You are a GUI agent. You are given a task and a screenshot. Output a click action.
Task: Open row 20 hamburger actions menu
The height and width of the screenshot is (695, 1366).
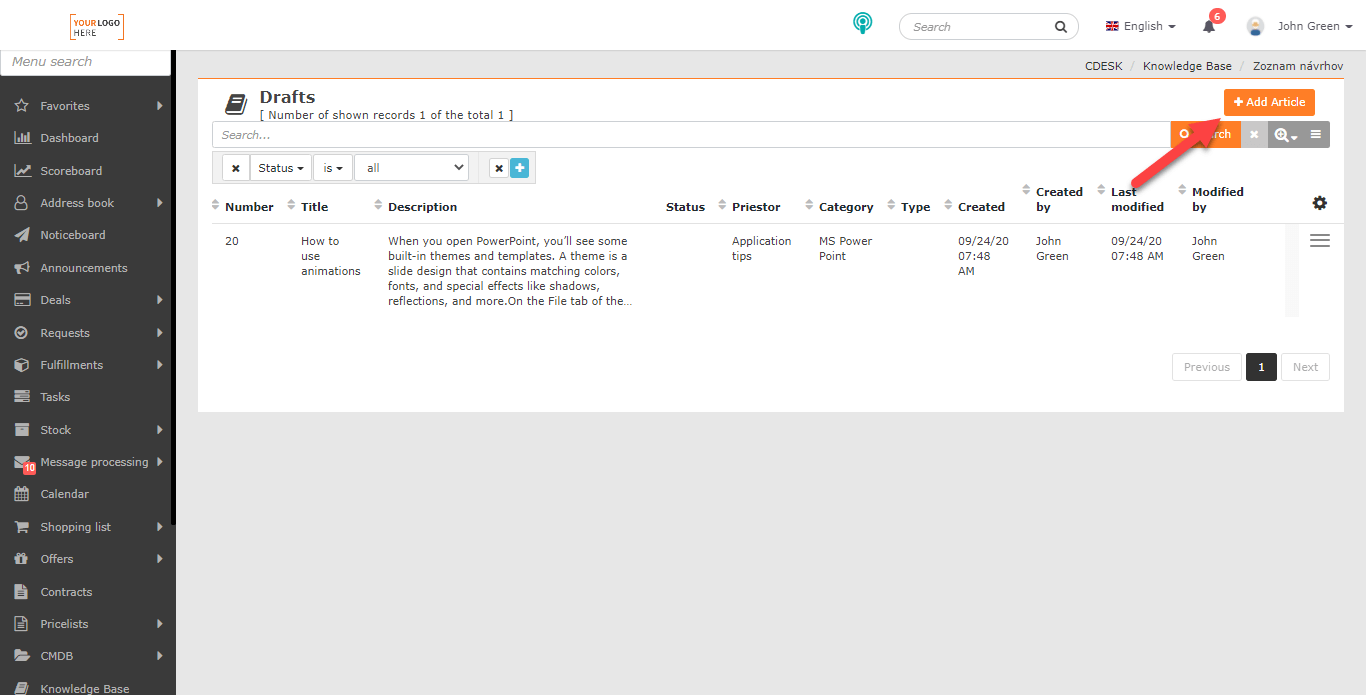click(1320, 241)
